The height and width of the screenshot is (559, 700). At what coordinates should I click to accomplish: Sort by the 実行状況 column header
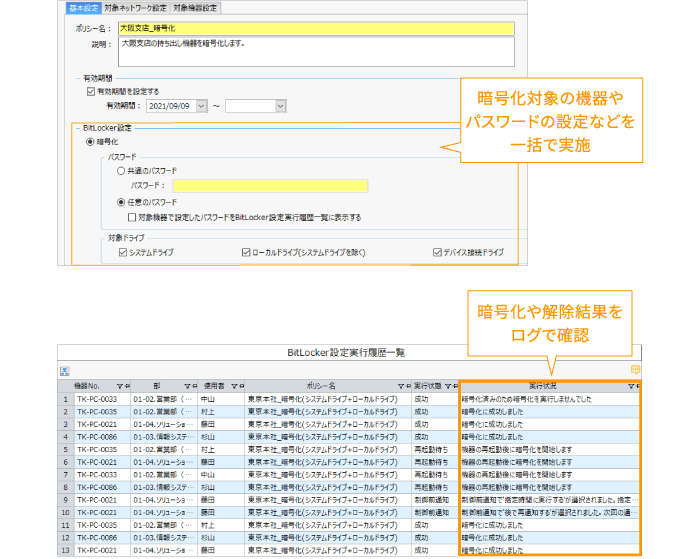tap(543, 386)
